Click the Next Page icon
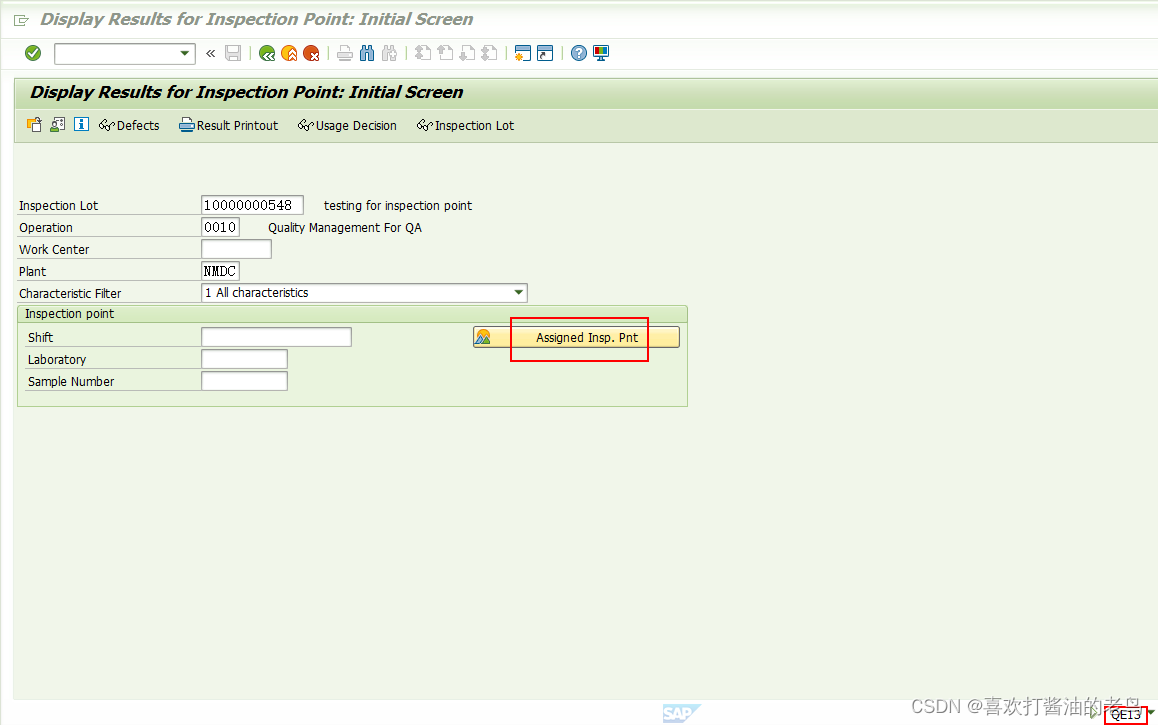 tap(467, 53)
